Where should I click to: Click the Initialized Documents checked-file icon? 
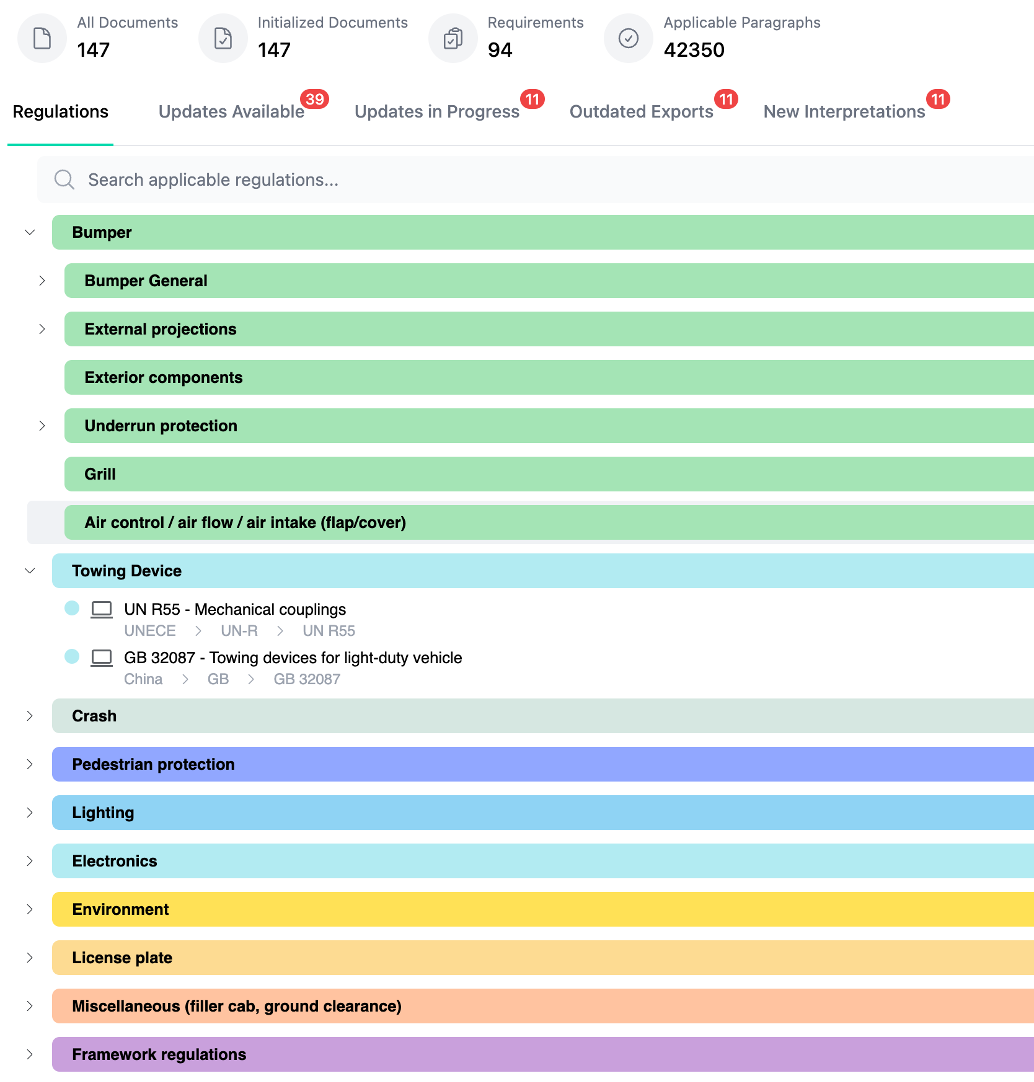223,39
